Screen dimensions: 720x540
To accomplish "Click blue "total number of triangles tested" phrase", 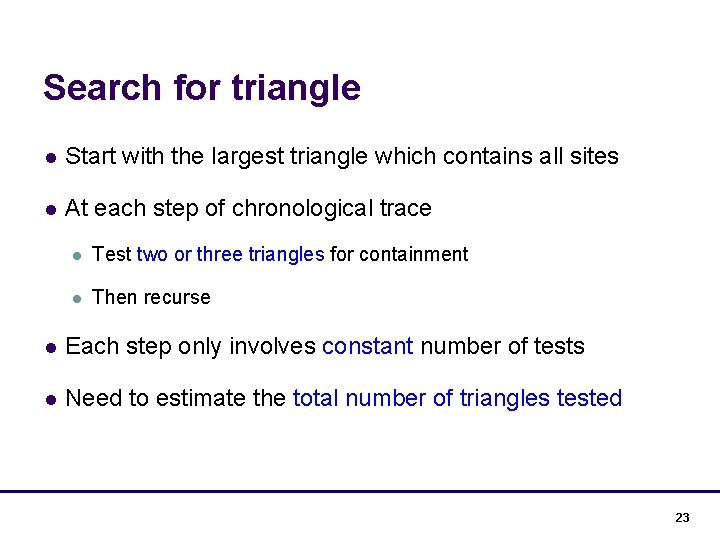I will [x=457, y=398].
